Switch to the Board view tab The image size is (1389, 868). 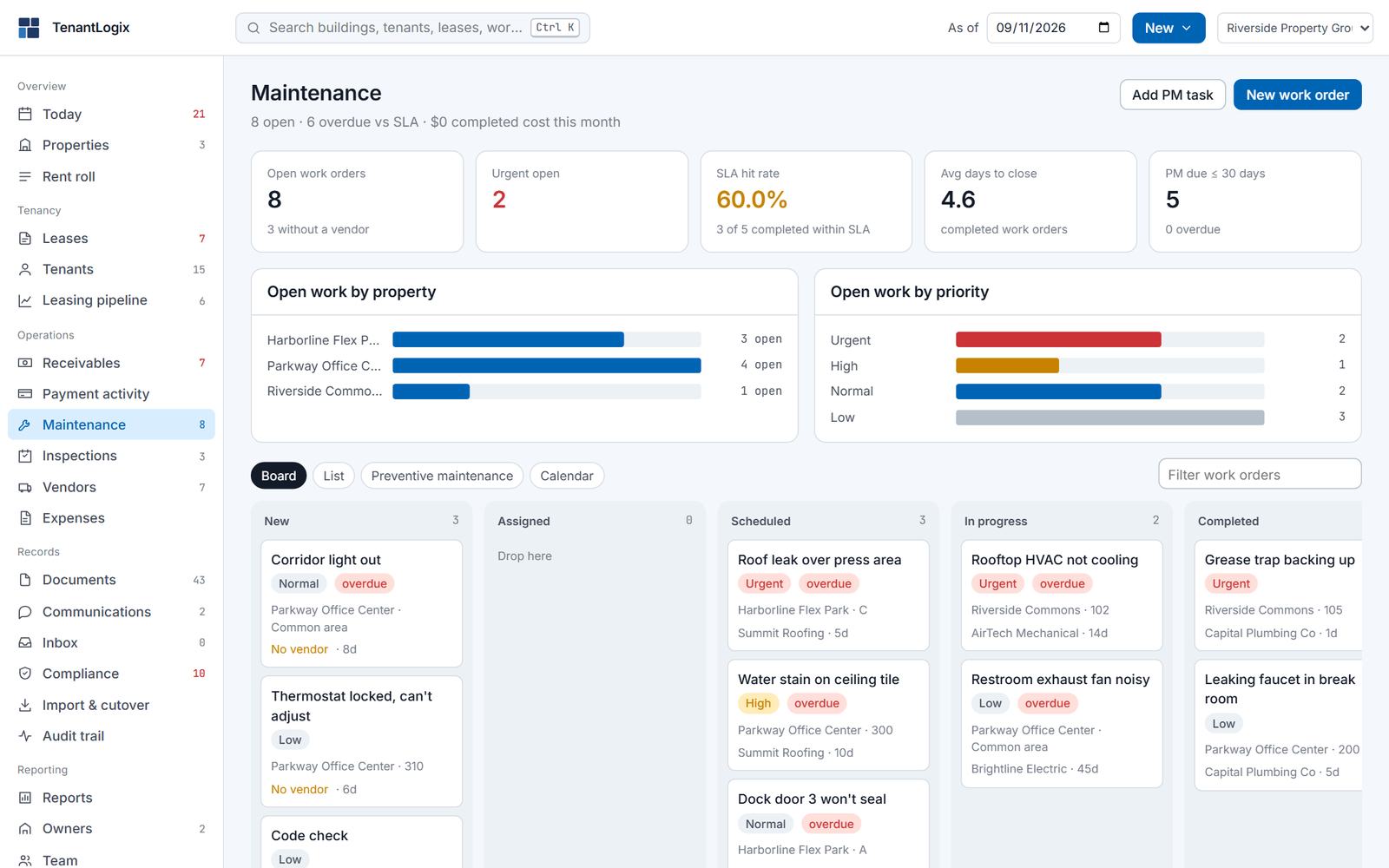click(279, 476)
